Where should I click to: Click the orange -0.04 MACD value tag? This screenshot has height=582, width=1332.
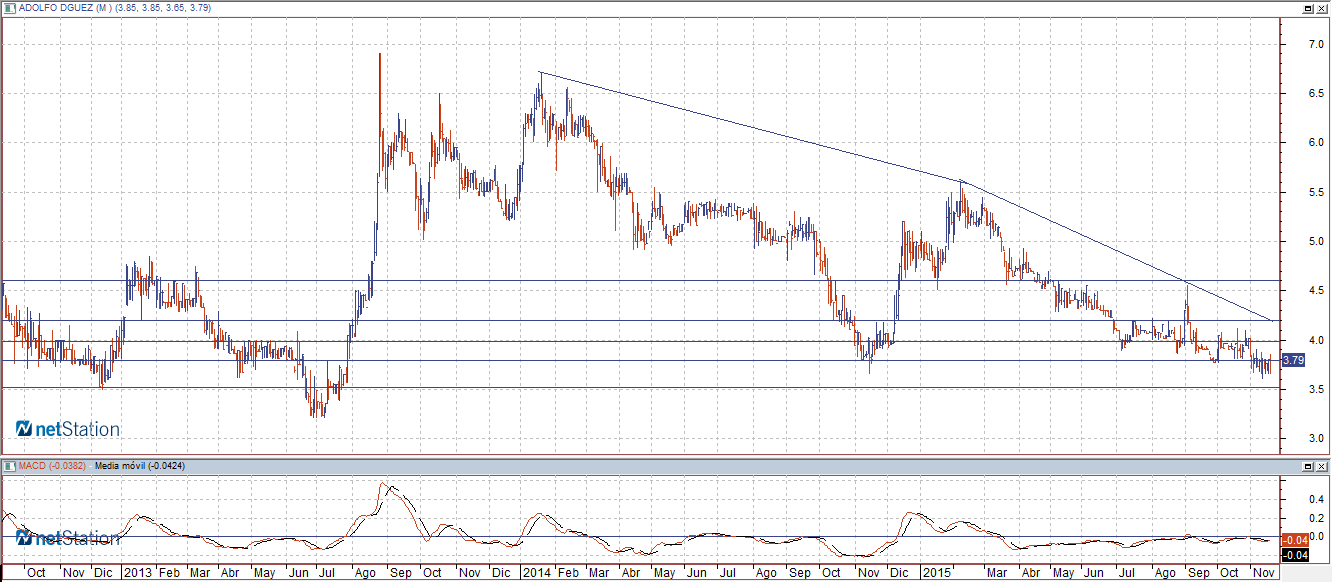pos(1294,541)
